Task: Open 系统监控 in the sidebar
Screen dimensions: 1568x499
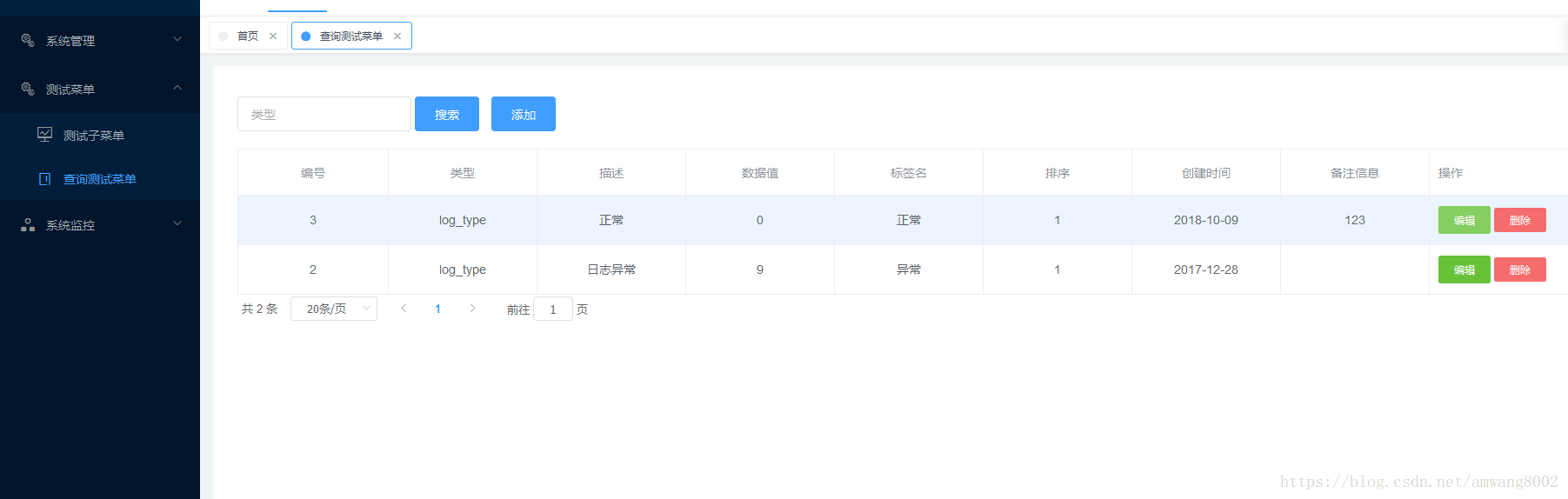Action: point(100,224)
